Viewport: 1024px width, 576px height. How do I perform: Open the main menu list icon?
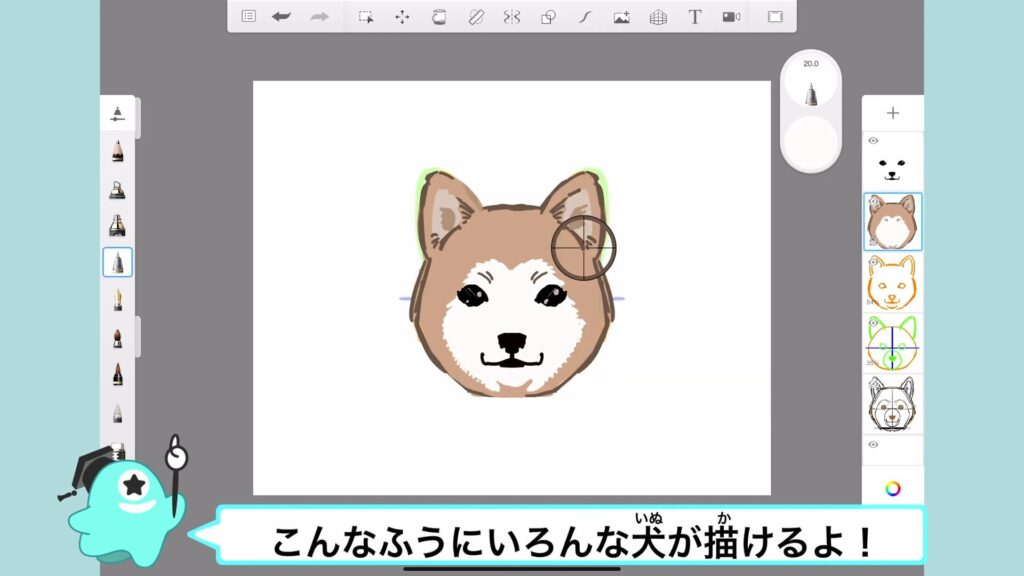[249, 16]
